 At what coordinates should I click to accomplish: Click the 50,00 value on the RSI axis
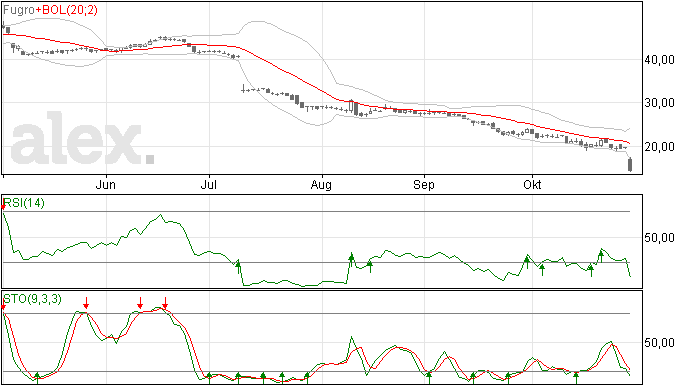[x=660, y=238]
